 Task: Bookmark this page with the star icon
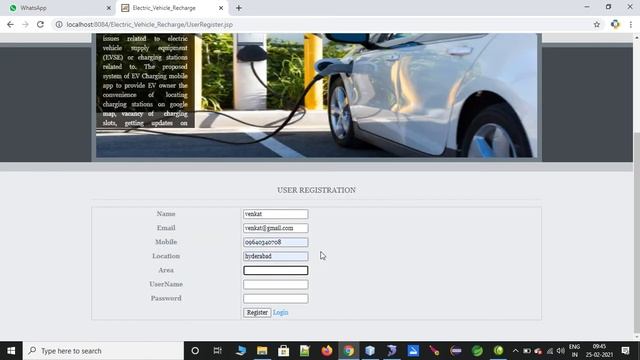coord(597,24)
